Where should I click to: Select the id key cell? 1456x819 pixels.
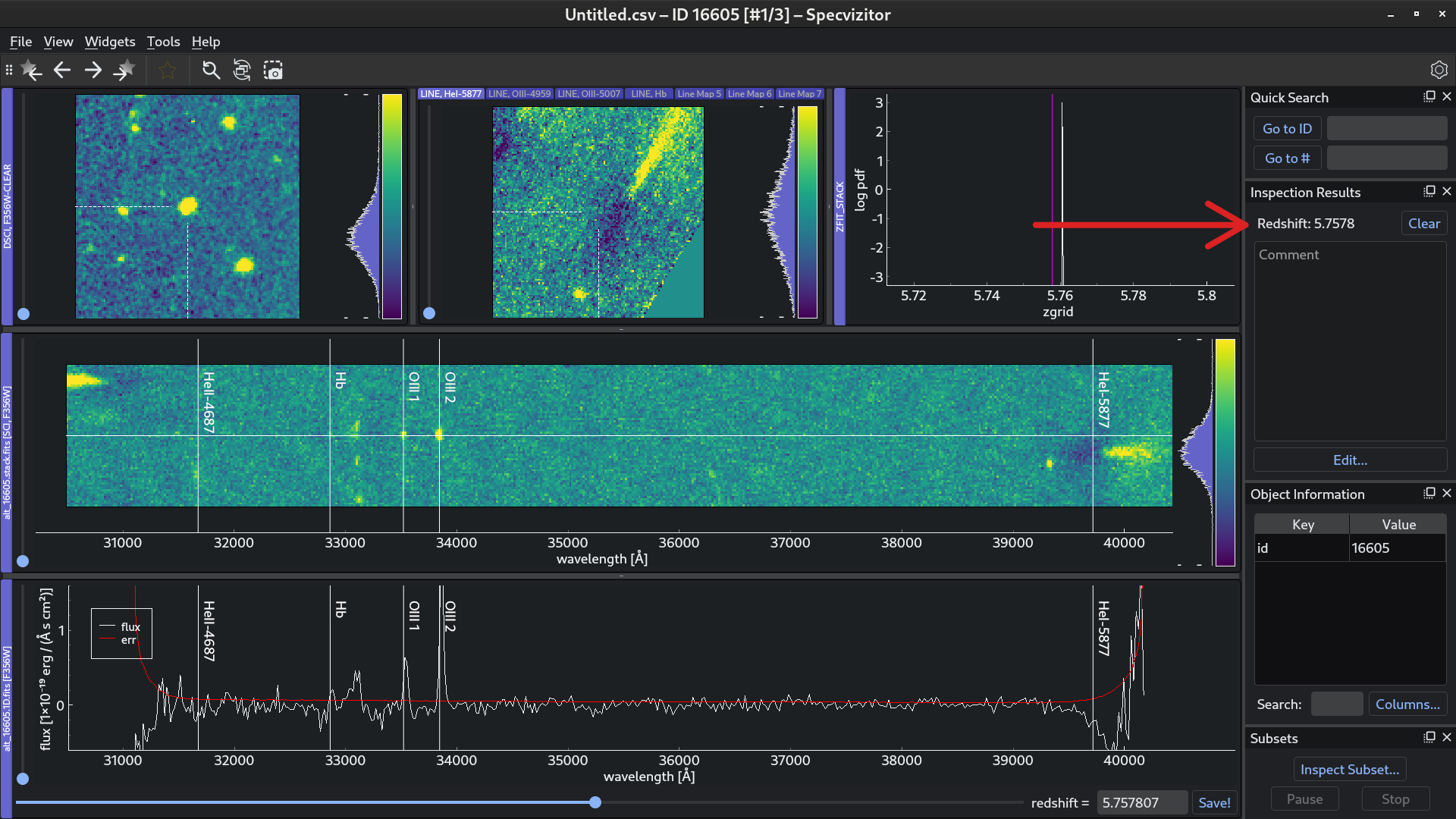1302,548
